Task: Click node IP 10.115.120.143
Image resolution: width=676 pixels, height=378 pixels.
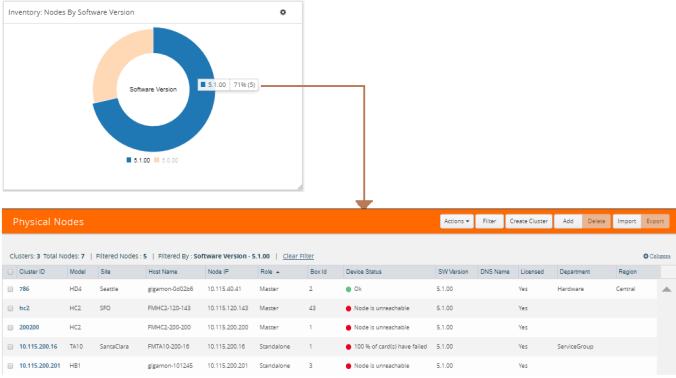Action: click(228, 308)
